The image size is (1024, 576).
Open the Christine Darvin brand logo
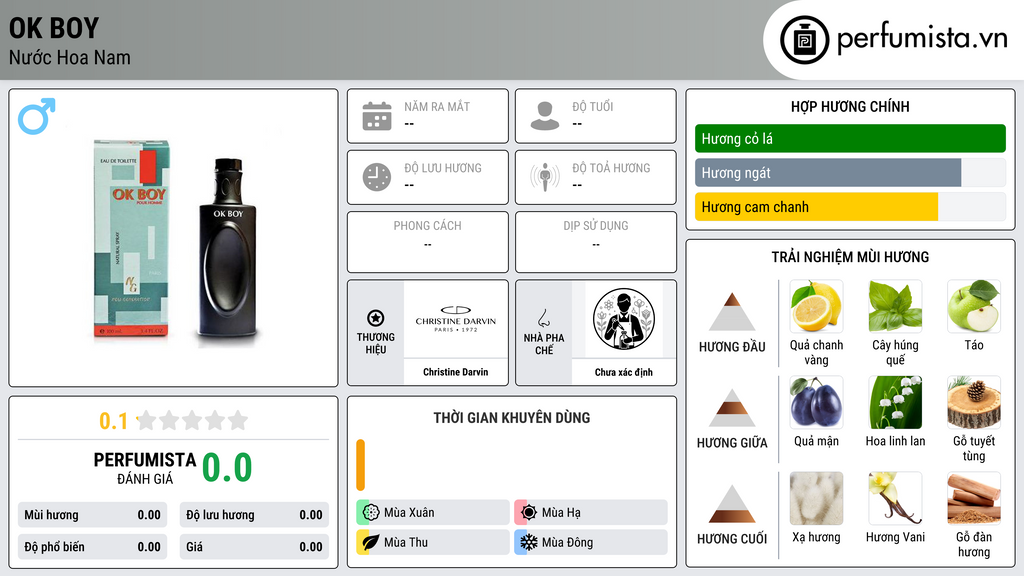click(456, 319)
